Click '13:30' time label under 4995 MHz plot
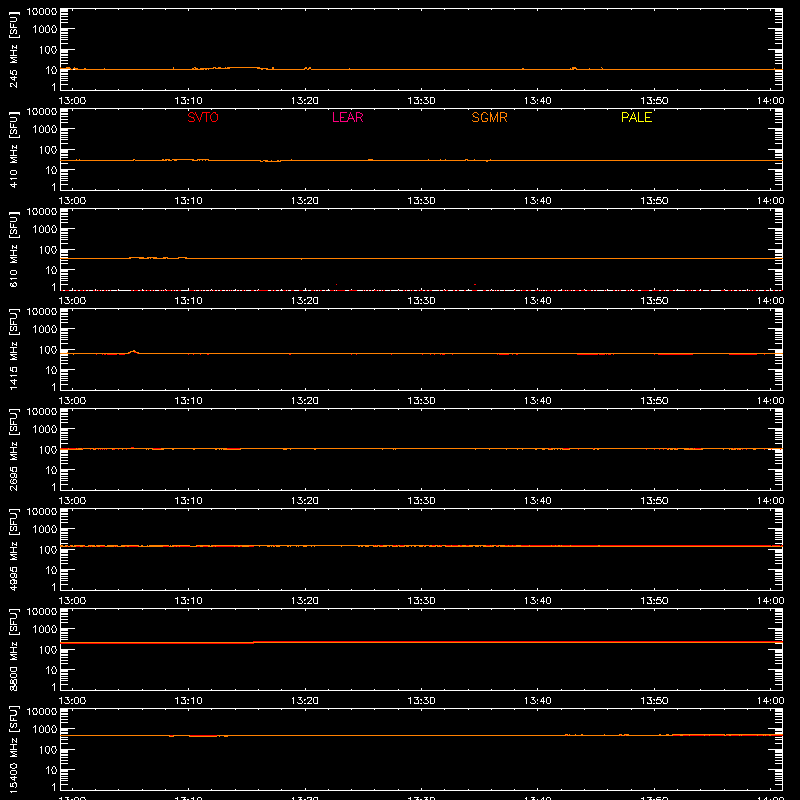Image resolution: width=800 pixels, height=800 pixels. pyautogui.click(x=421, y=601)
